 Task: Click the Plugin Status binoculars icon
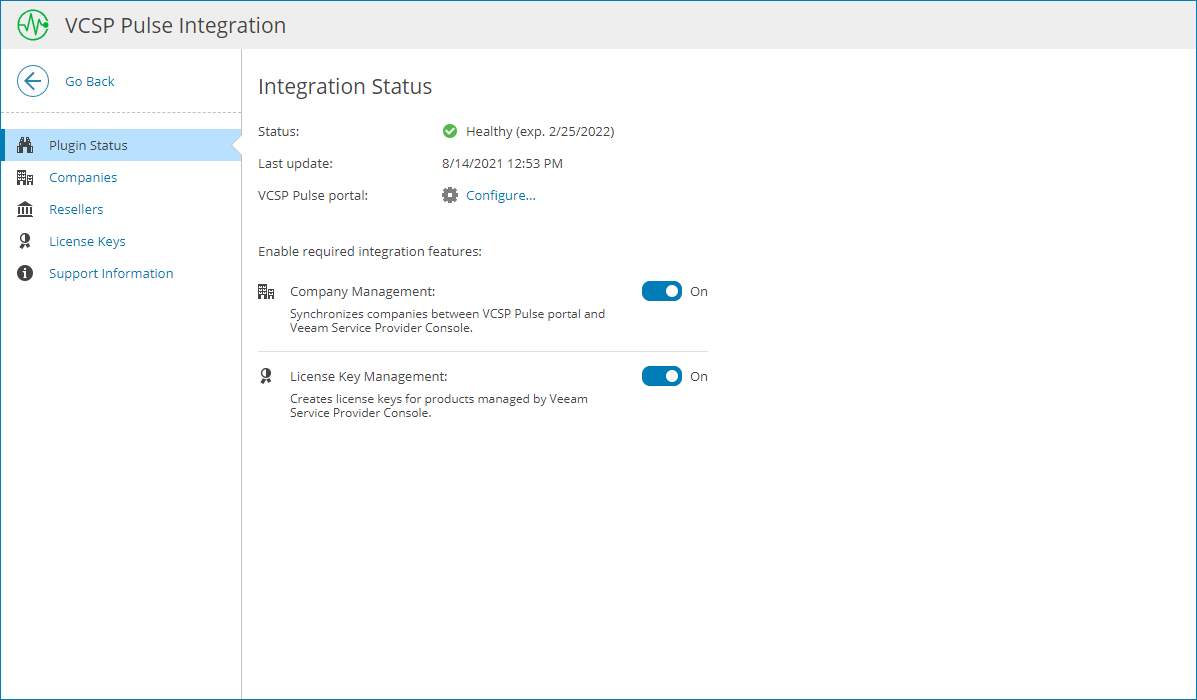point(26,145)
